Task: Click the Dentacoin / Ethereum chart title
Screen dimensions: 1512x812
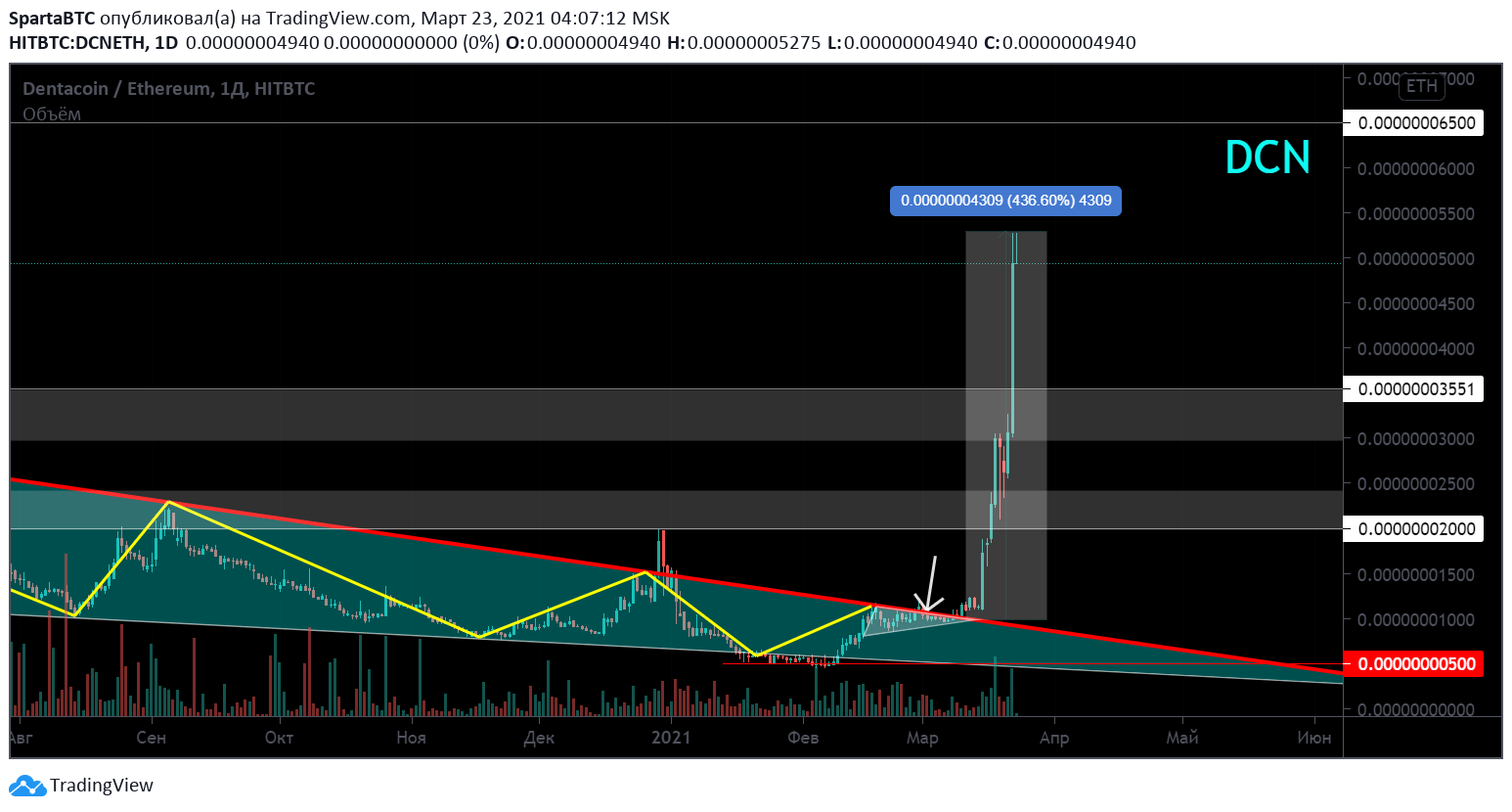Action: tap(168, 89)
